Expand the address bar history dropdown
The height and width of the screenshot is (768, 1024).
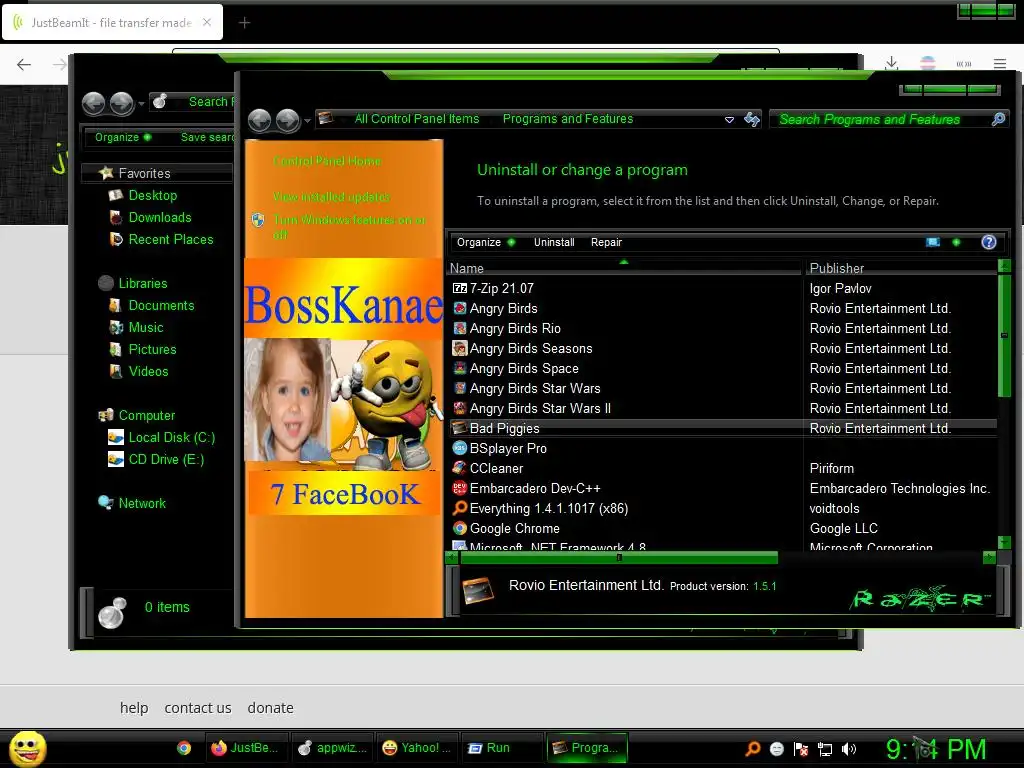pos(729,120)
